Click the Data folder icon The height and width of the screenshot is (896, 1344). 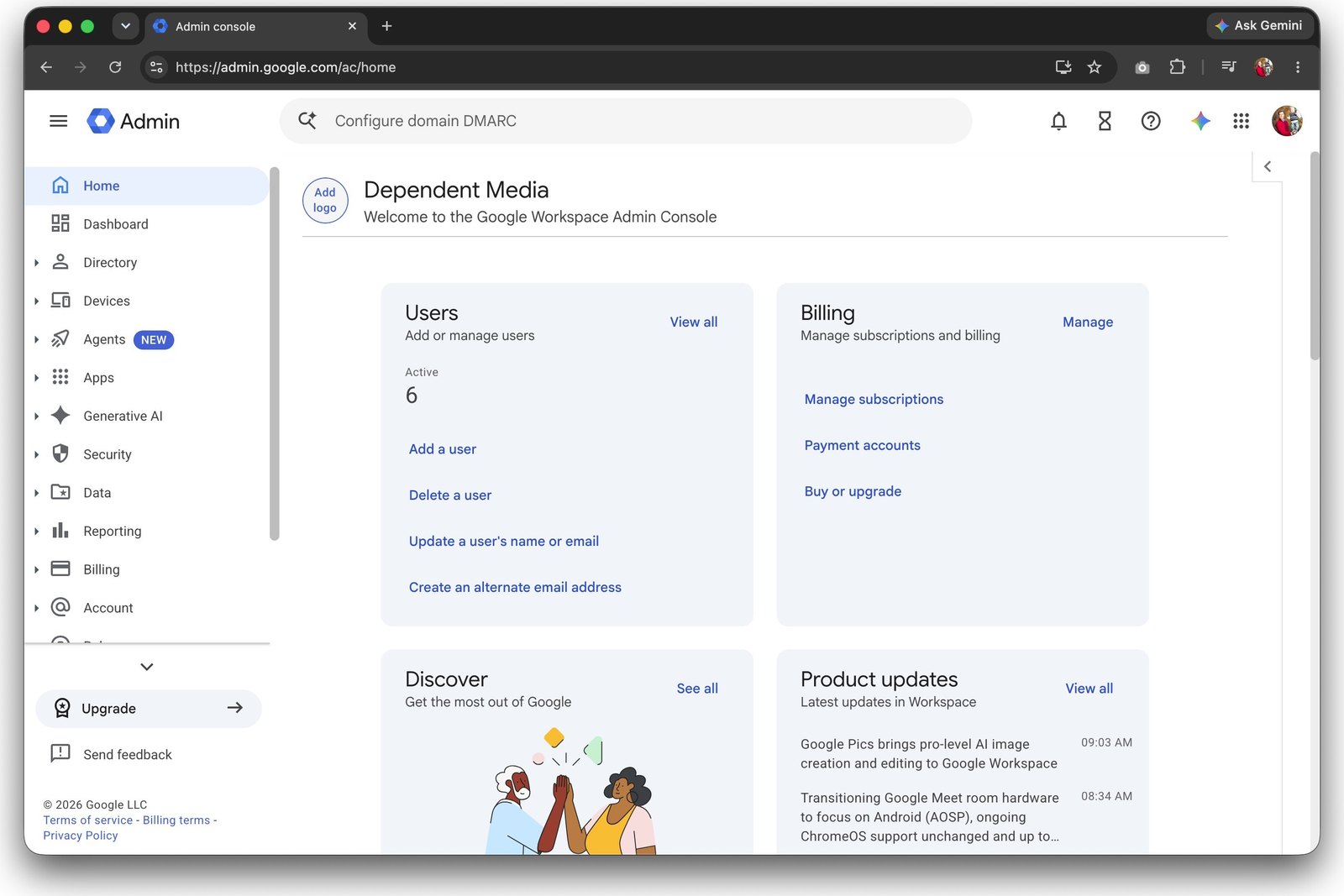(60, 492)
